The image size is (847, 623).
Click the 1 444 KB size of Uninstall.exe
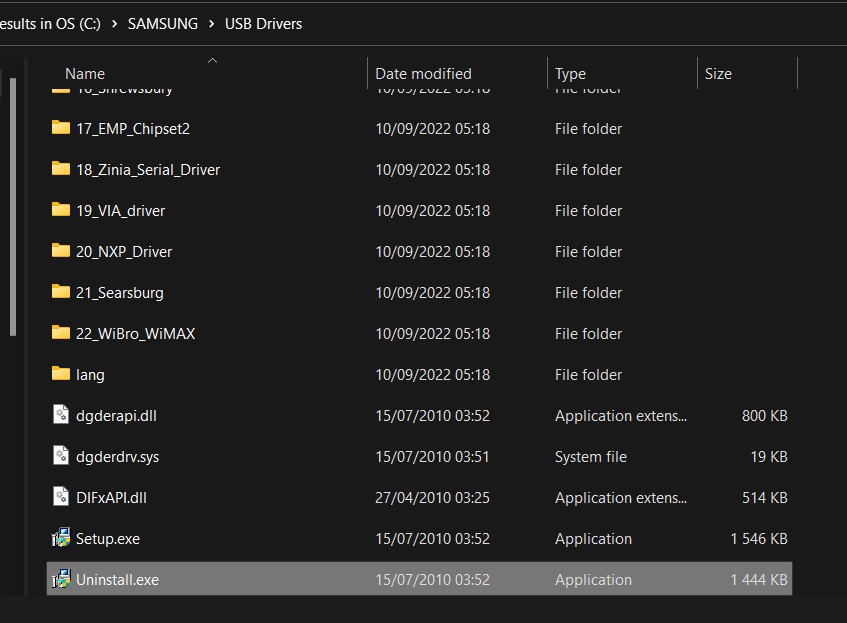tap(759, 580)
